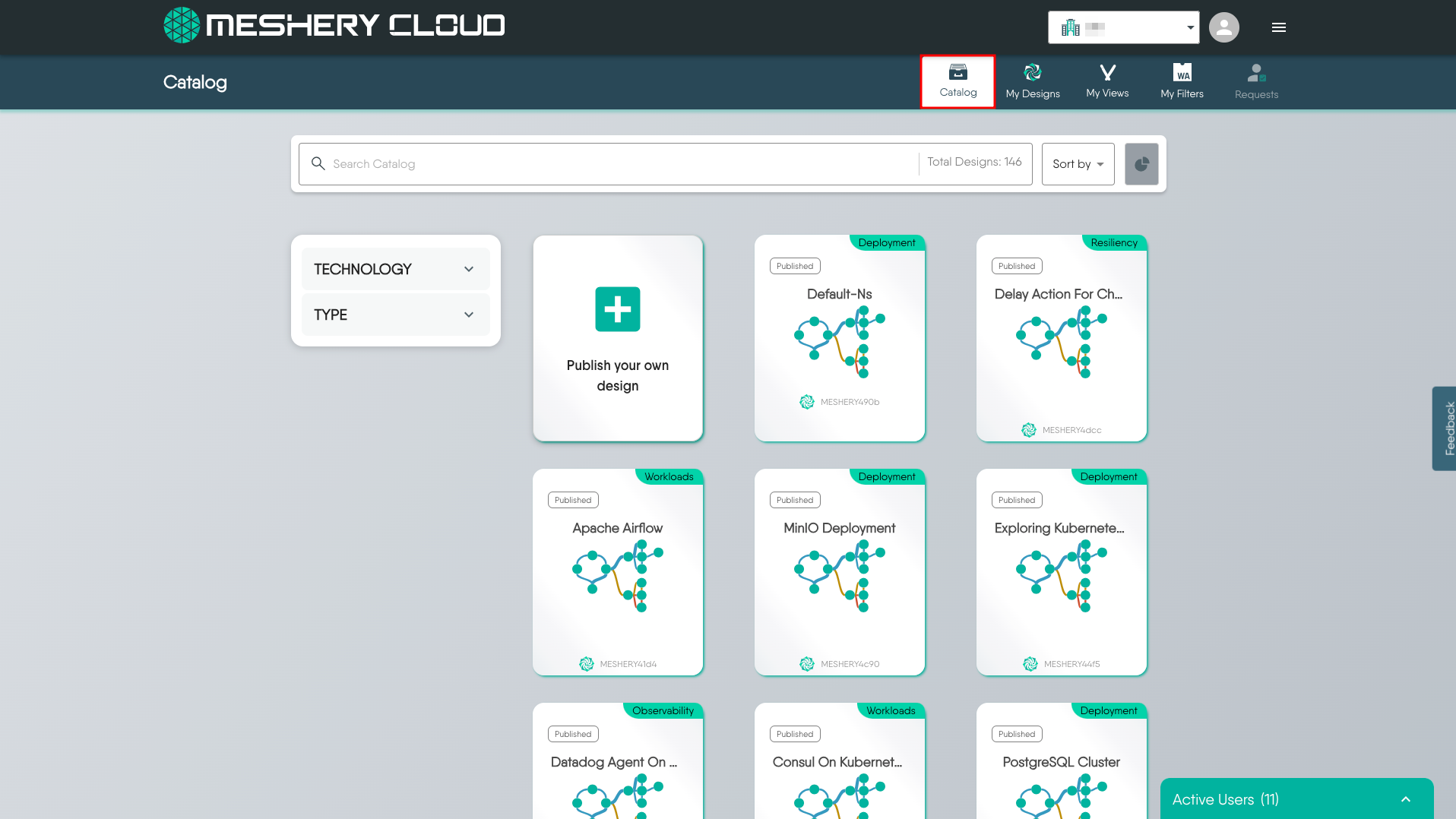Expand the TECHNOLOGY filter
Screen dimensions: 1456x819
tap(394, 268)
